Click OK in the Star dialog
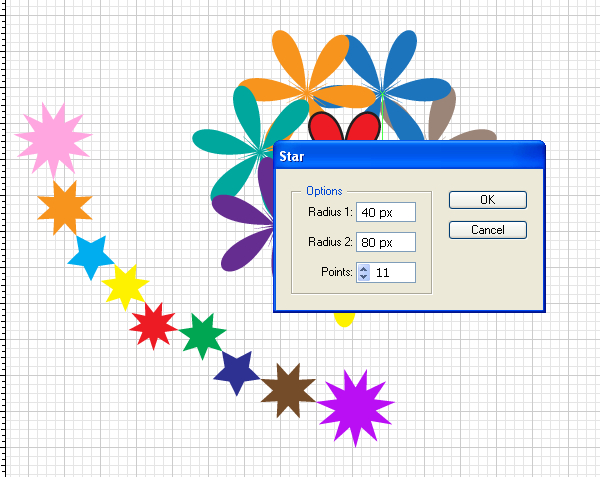Screen dimensions: 600x477 488,200
